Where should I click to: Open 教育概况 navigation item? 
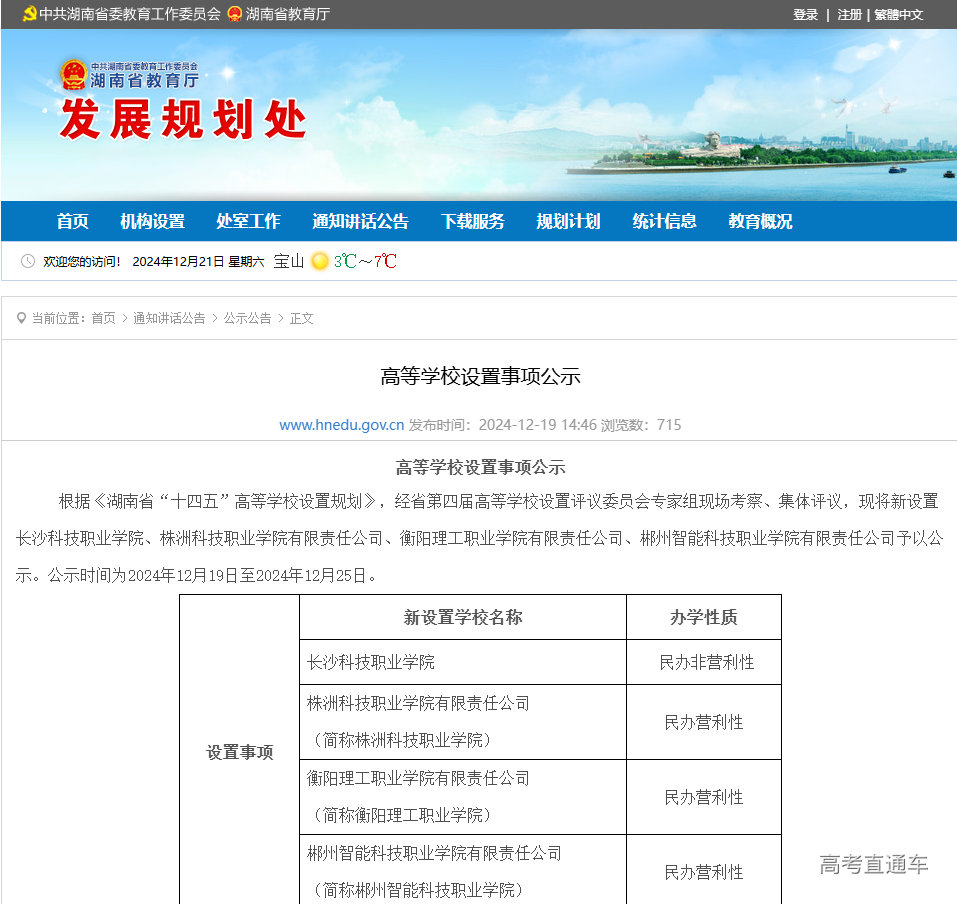click(760, 221)
